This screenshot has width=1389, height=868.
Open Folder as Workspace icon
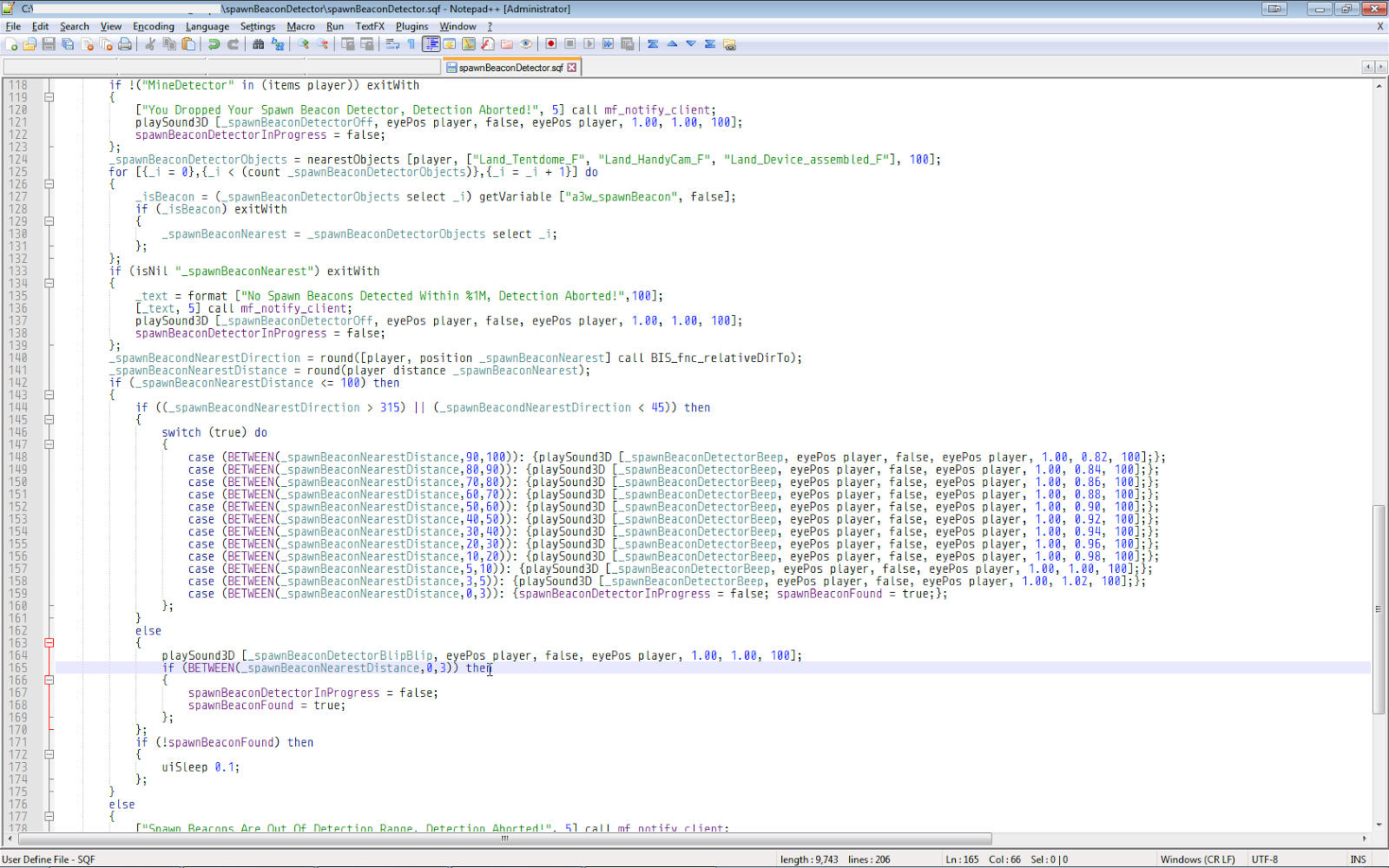507,44
